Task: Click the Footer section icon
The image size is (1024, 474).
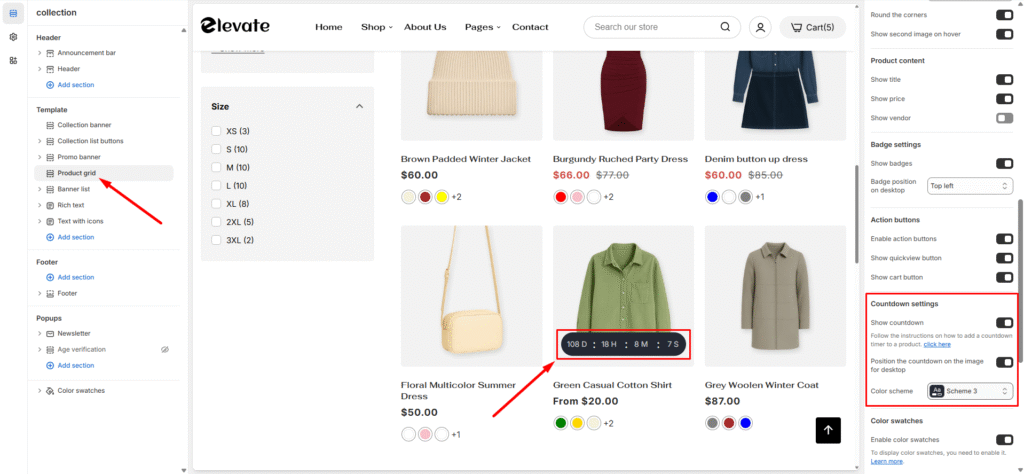Action: pyautogui.click(x=50, y=293)
